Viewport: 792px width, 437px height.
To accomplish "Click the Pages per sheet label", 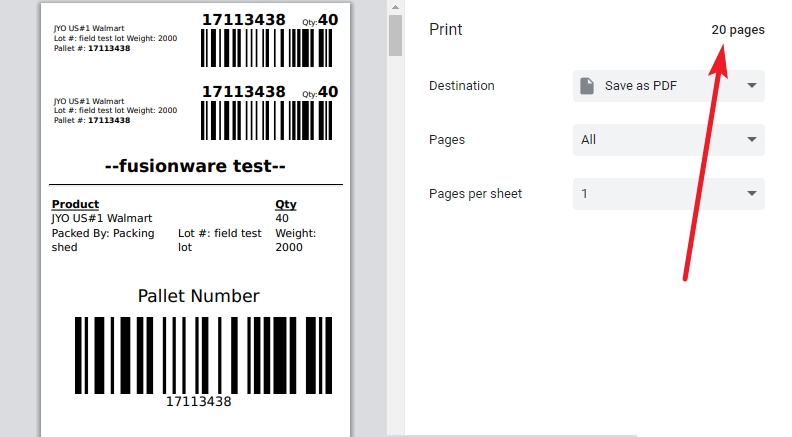I will (475, 194).
